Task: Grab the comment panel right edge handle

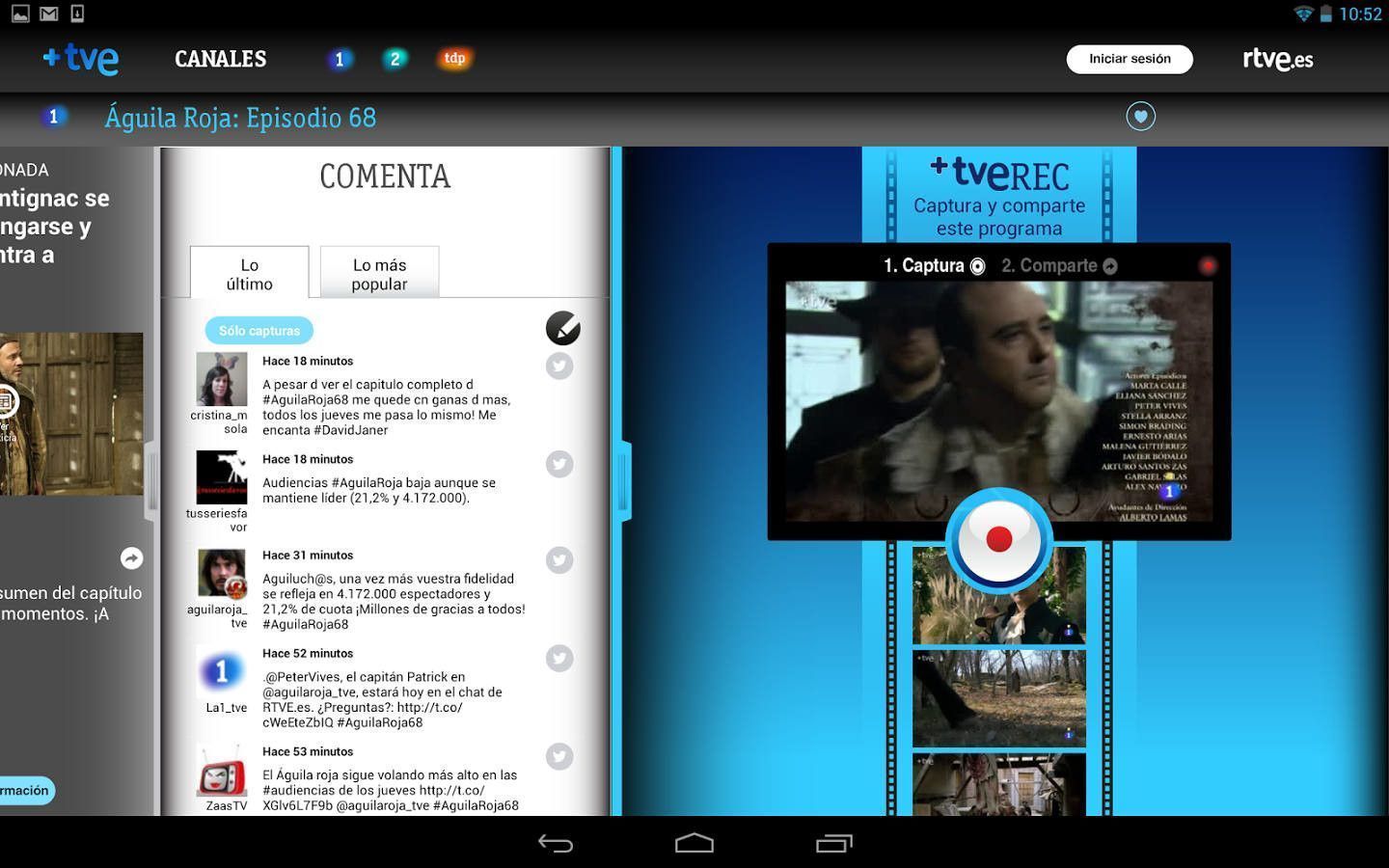Action: [624, 479]
